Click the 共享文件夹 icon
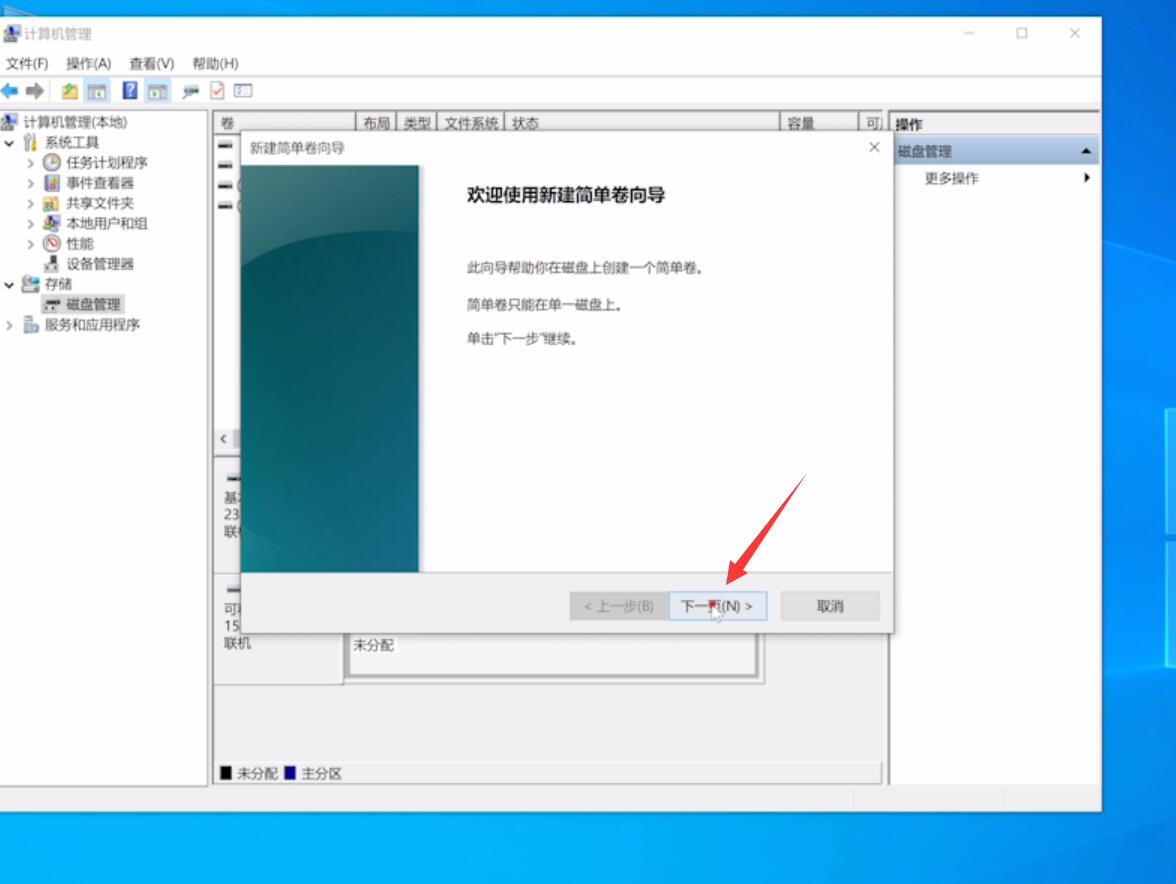1176x884 pixels. pos(51,203)
